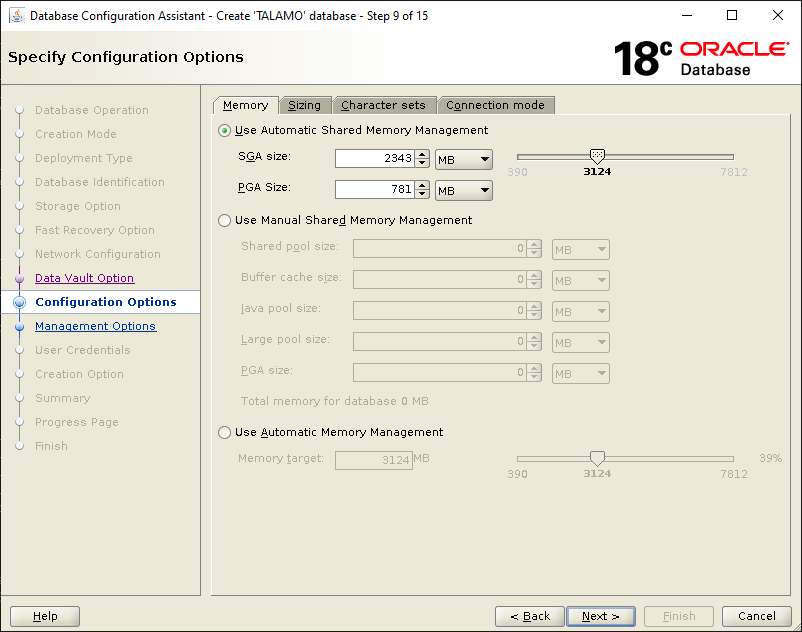The width and height of the screenshot is (802, 632).
Task: Click the Shared pool size spinner arrows
Action: 534,249
